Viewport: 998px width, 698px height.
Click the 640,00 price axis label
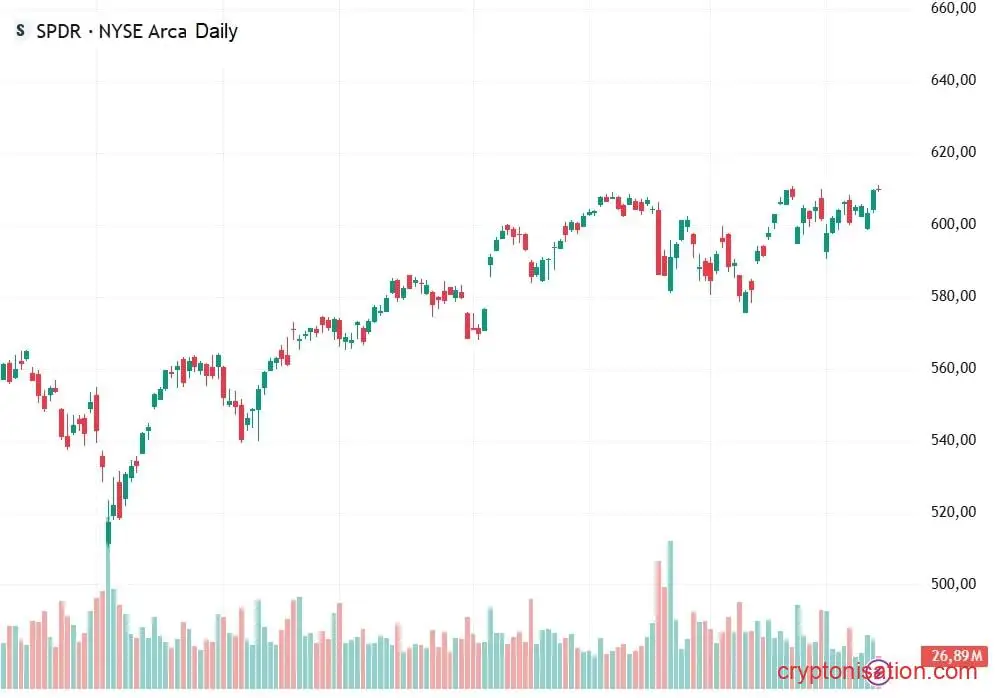953,80
